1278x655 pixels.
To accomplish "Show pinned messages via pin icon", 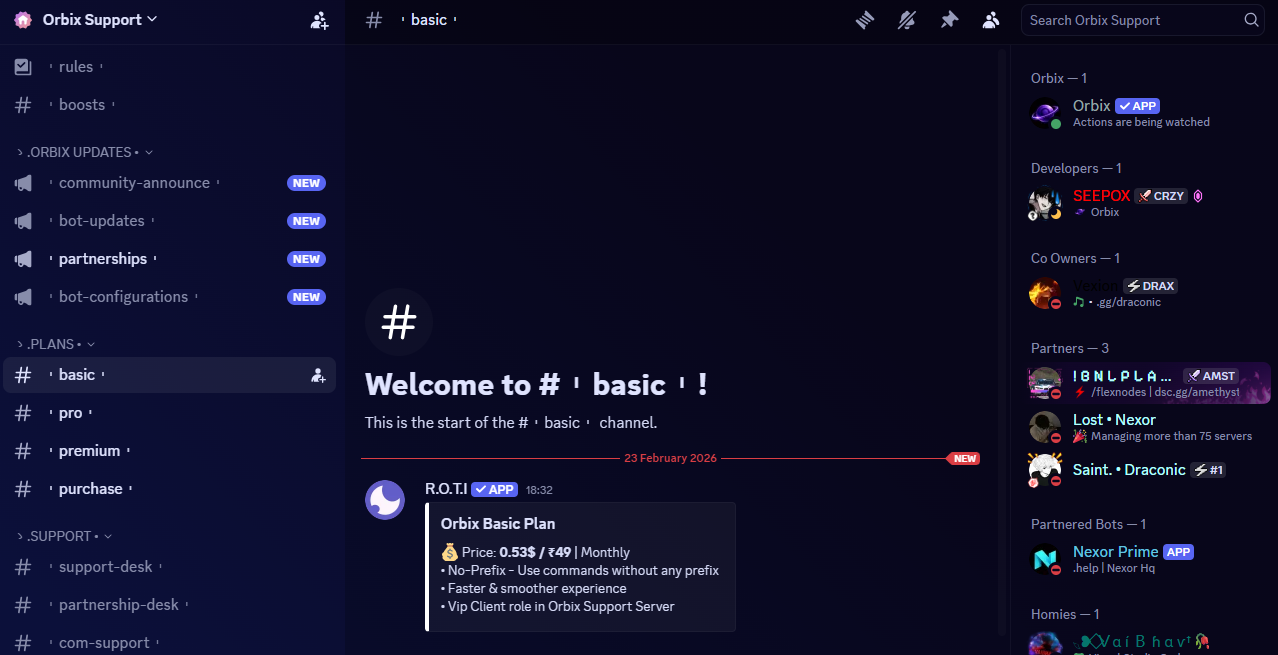I will pyautogui.click(x=949, y=20).
